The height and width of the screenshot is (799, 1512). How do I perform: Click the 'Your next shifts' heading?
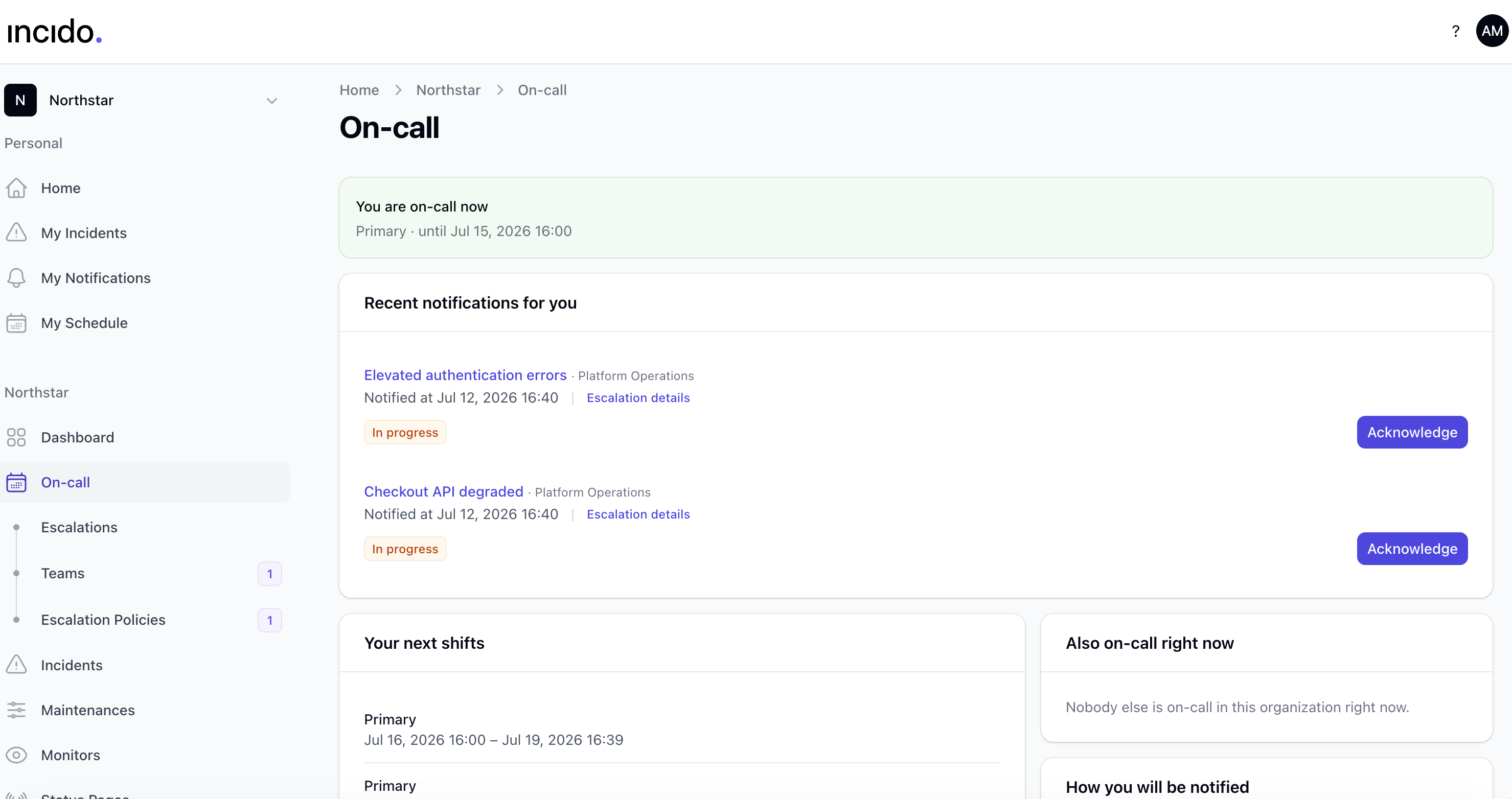[x=424, y=644]
